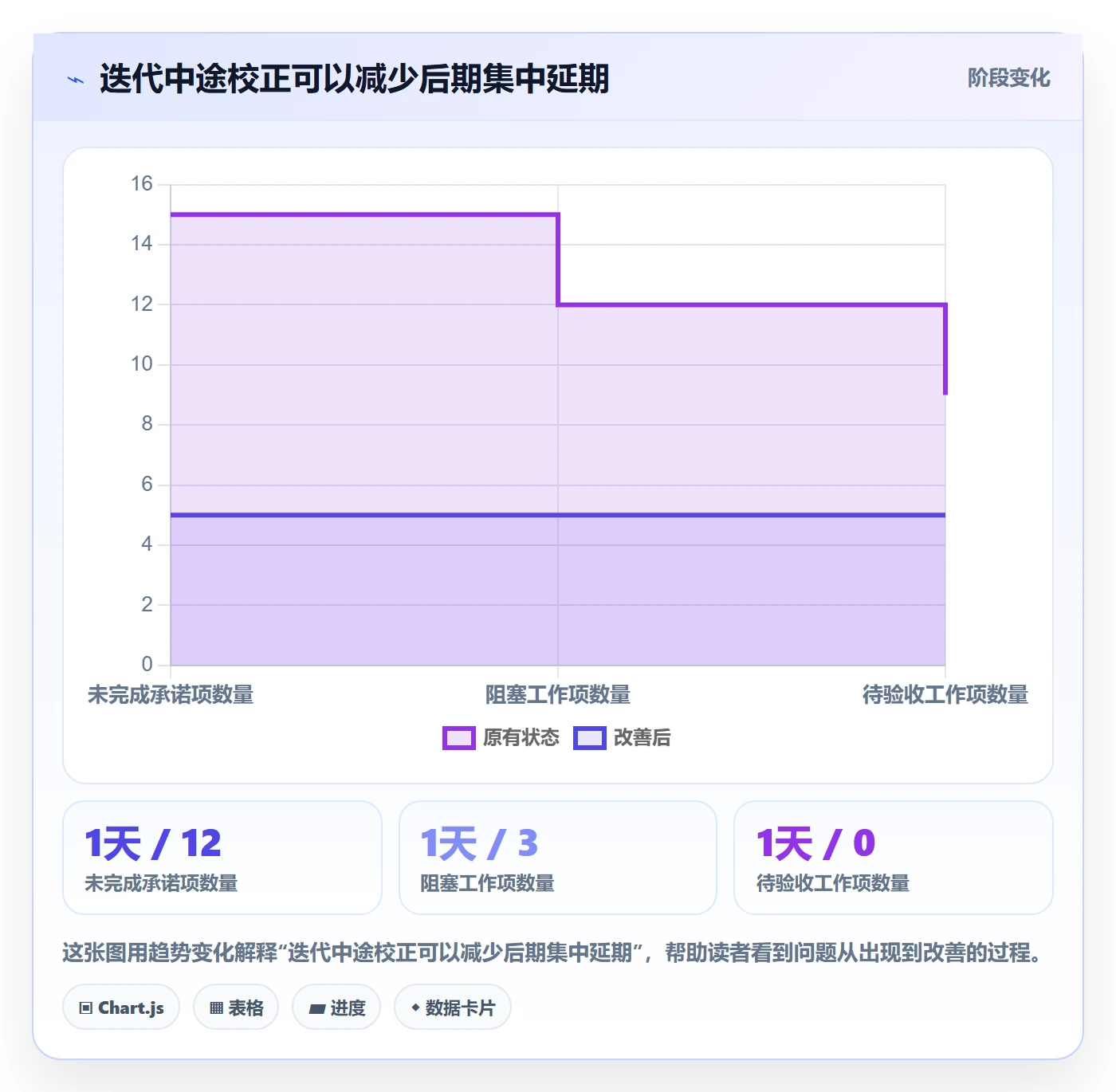Click the 进度 tag chip
Viewport: 1116px width, 1092px height.
[x=336, y=1008]
